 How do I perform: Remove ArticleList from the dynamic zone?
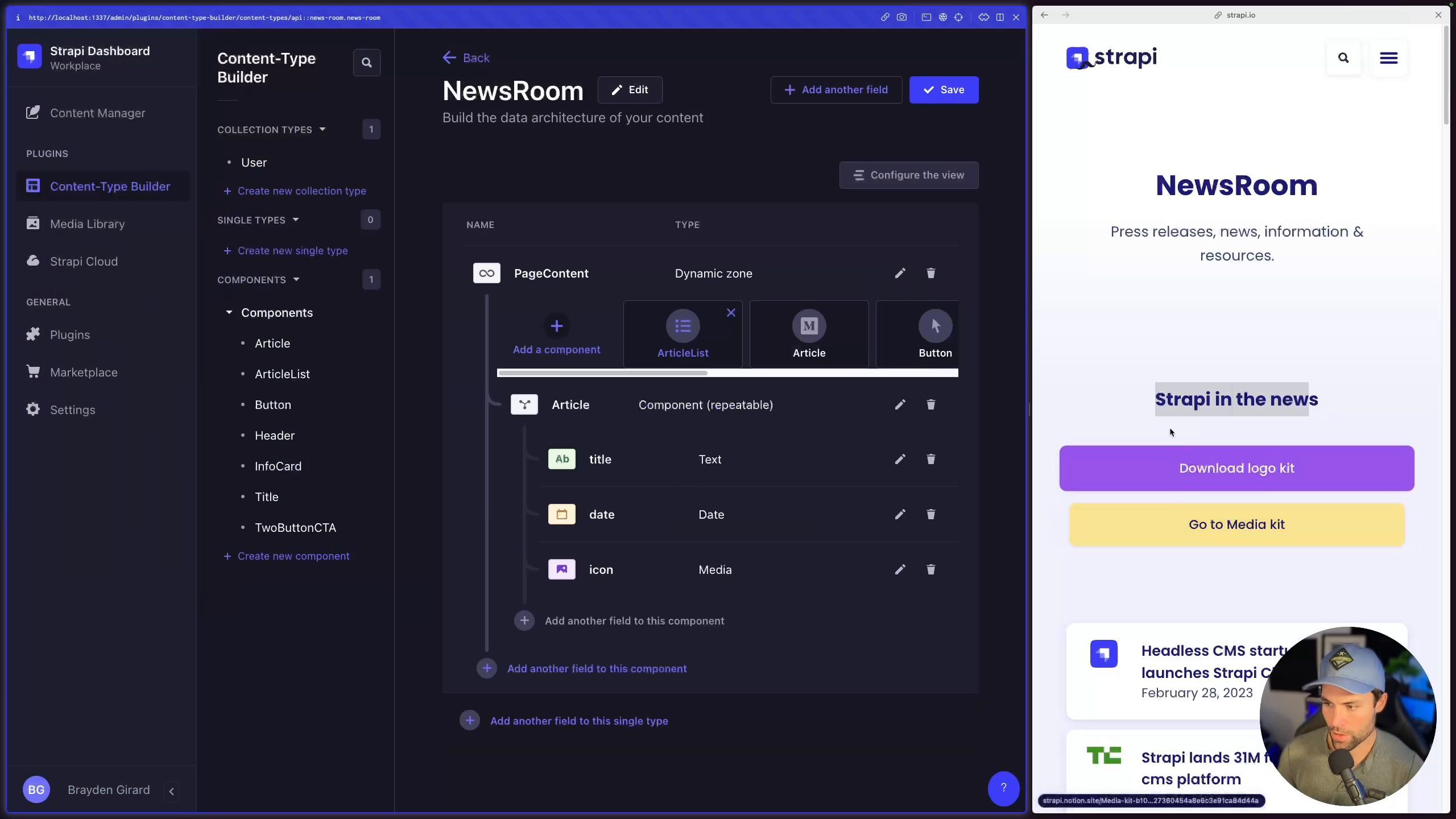(x=731, y=313)
